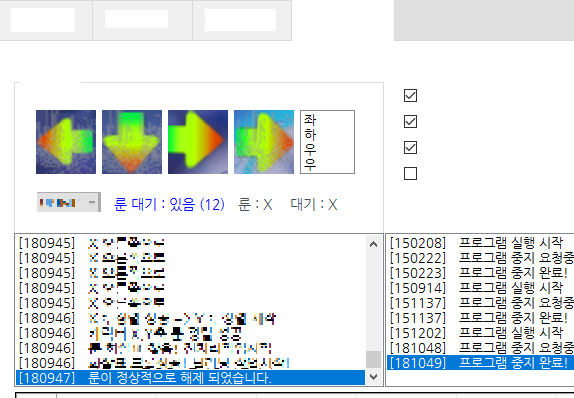Select right log row '[151137] 프로그램 중지 요청중'
The width and height of the screenshot is (574, 398).
point(480,303)
